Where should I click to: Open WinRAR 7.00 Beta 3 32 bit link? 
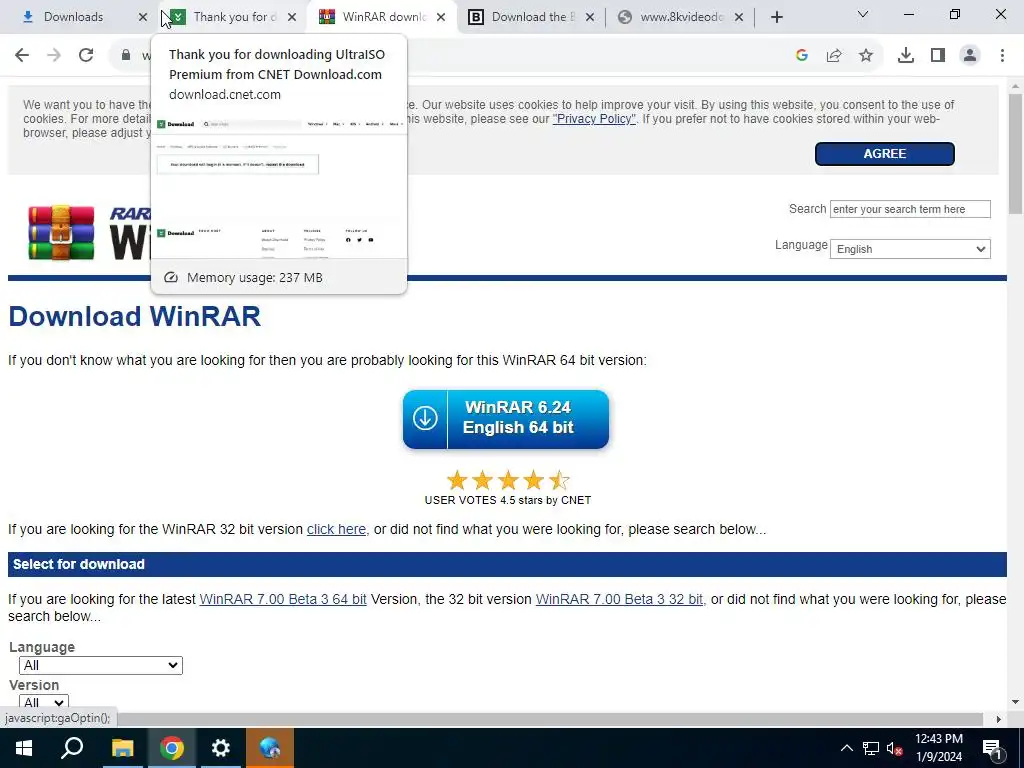click(619, 599)
